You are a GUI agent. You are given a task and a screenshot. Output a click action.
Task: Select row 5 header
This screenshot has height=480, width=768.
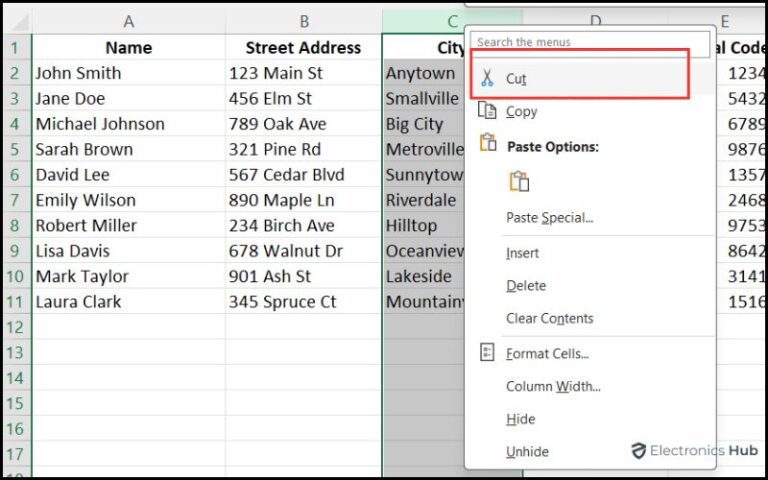coord(16,149)
